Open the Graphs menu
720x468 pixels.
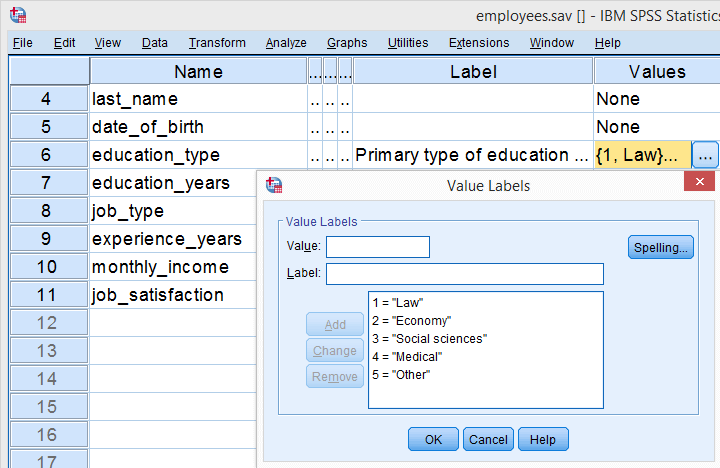tap(347, 43)
